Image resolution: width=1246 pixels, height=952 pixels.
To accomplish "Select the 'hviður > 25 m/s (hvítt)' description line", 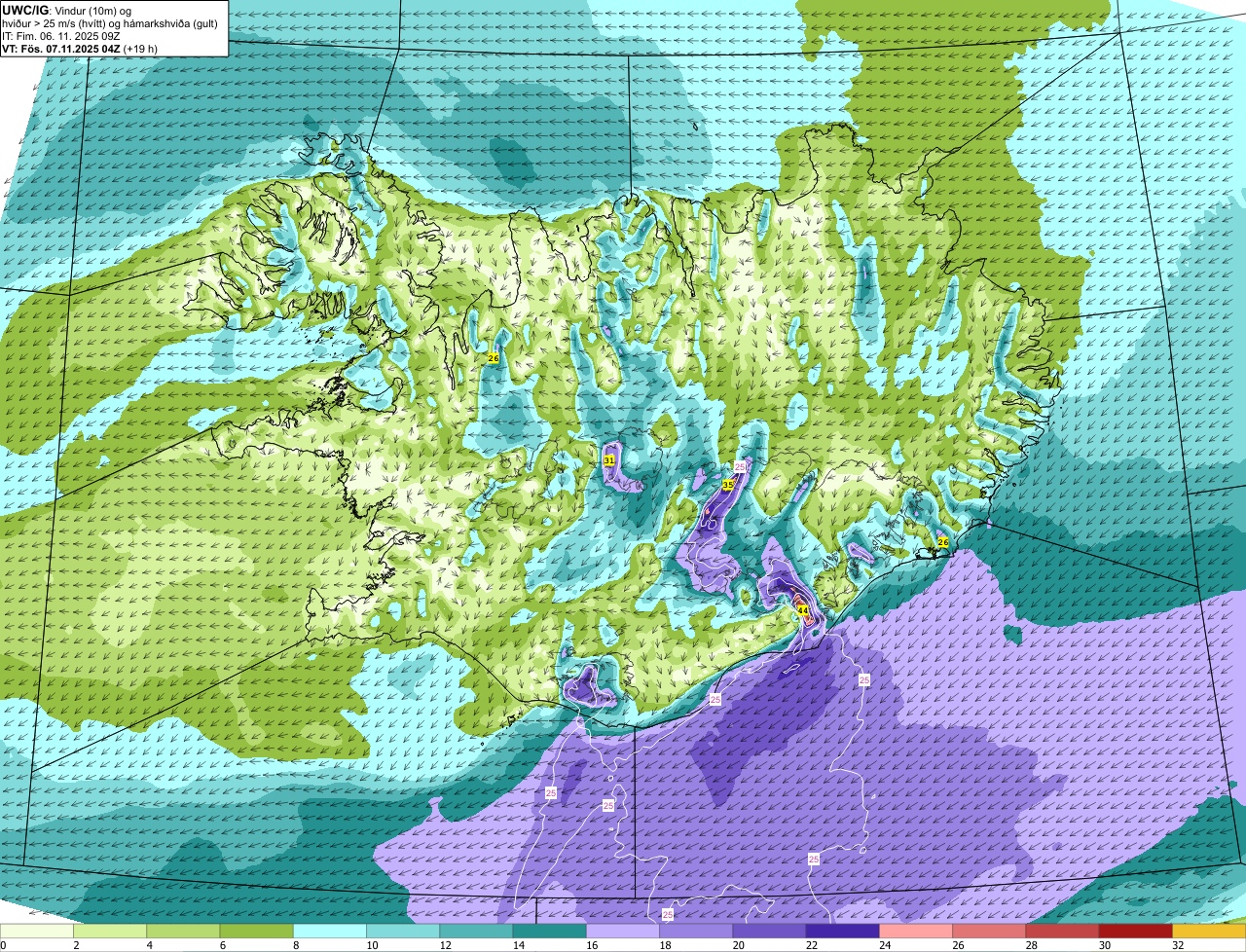I will point(109,23).
